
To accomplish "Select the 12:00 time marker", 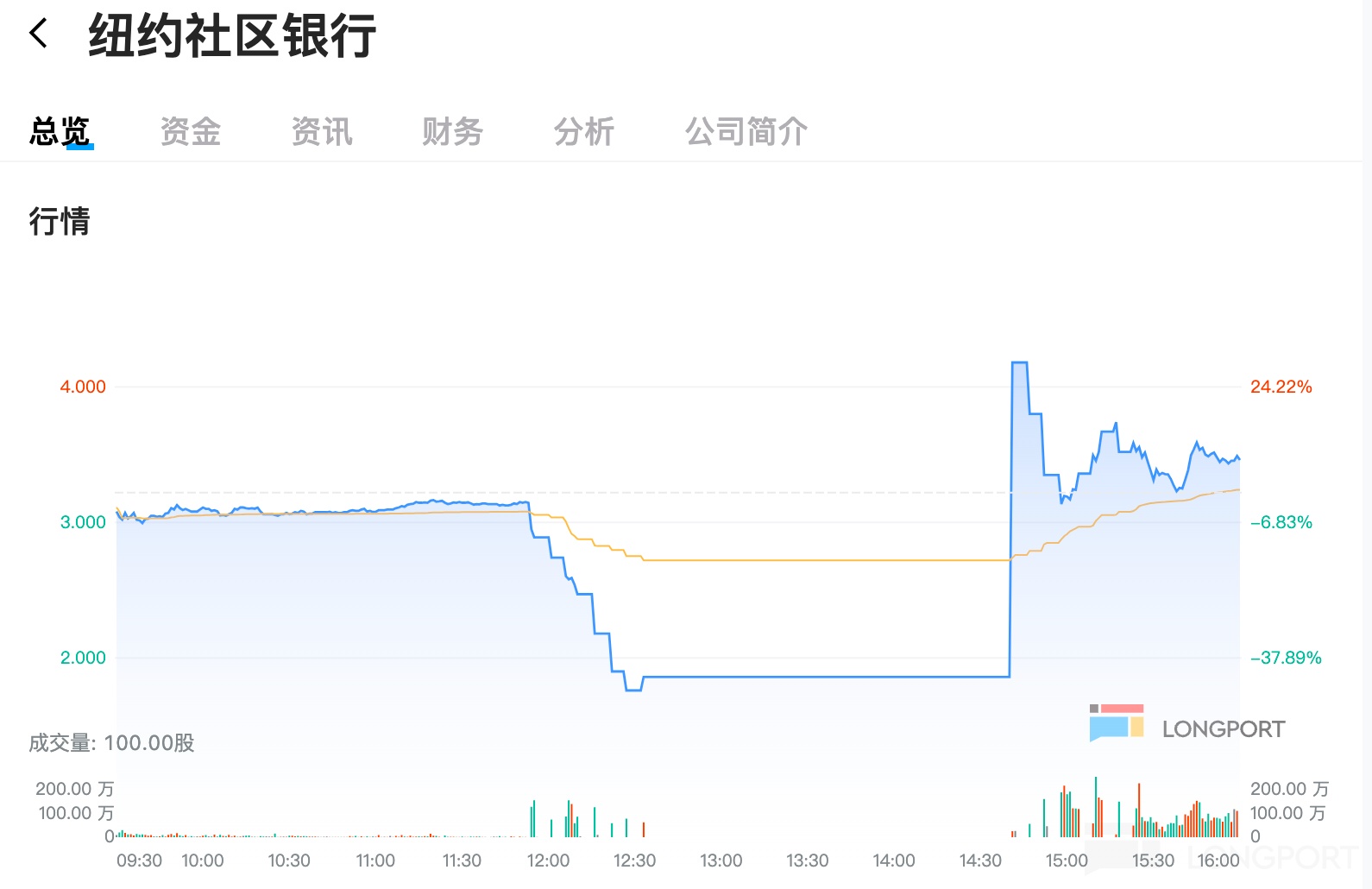I will pos(548,861).
